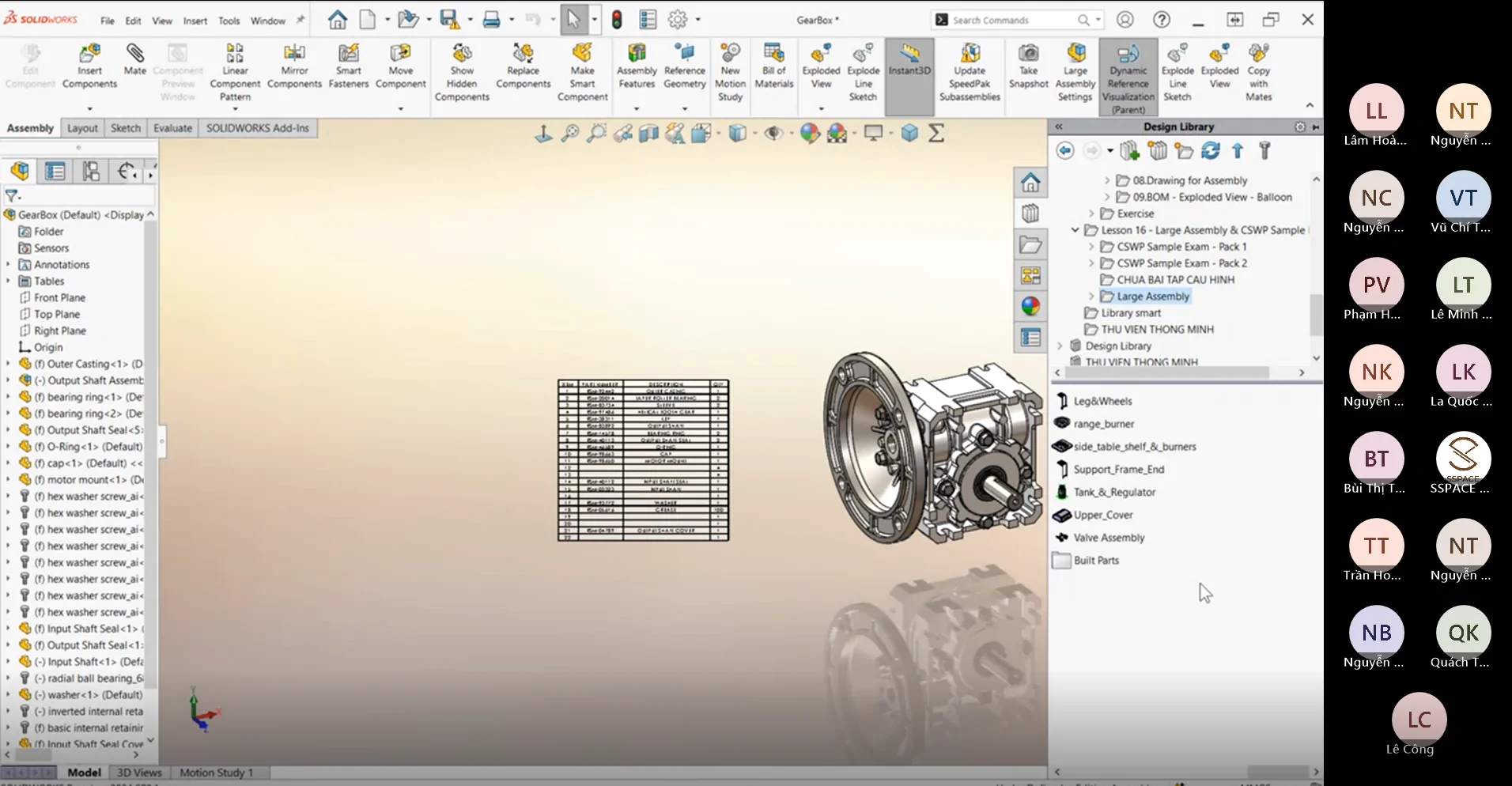1512x786 pixels.
Task: Select the Mate tool
Action: click(x=135, y=60)
